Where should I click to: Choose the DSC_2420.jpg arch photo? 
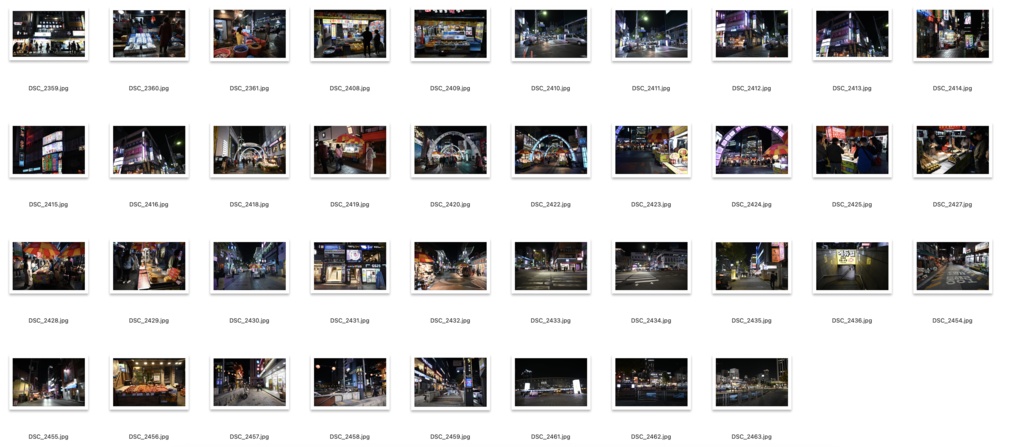[x=450, y=150]
